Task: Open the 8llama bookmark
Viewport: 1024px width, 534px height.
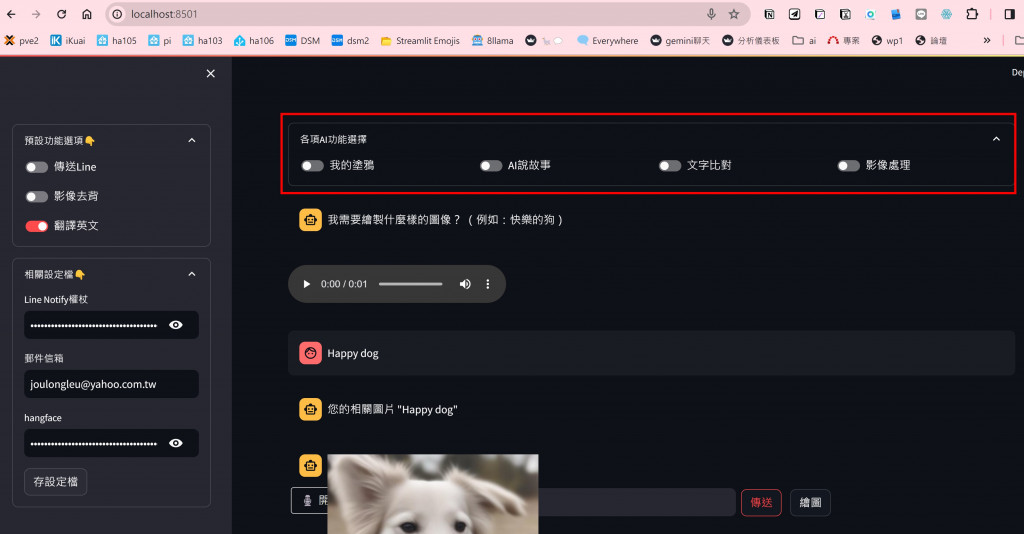Action: (x=492, y=40)
